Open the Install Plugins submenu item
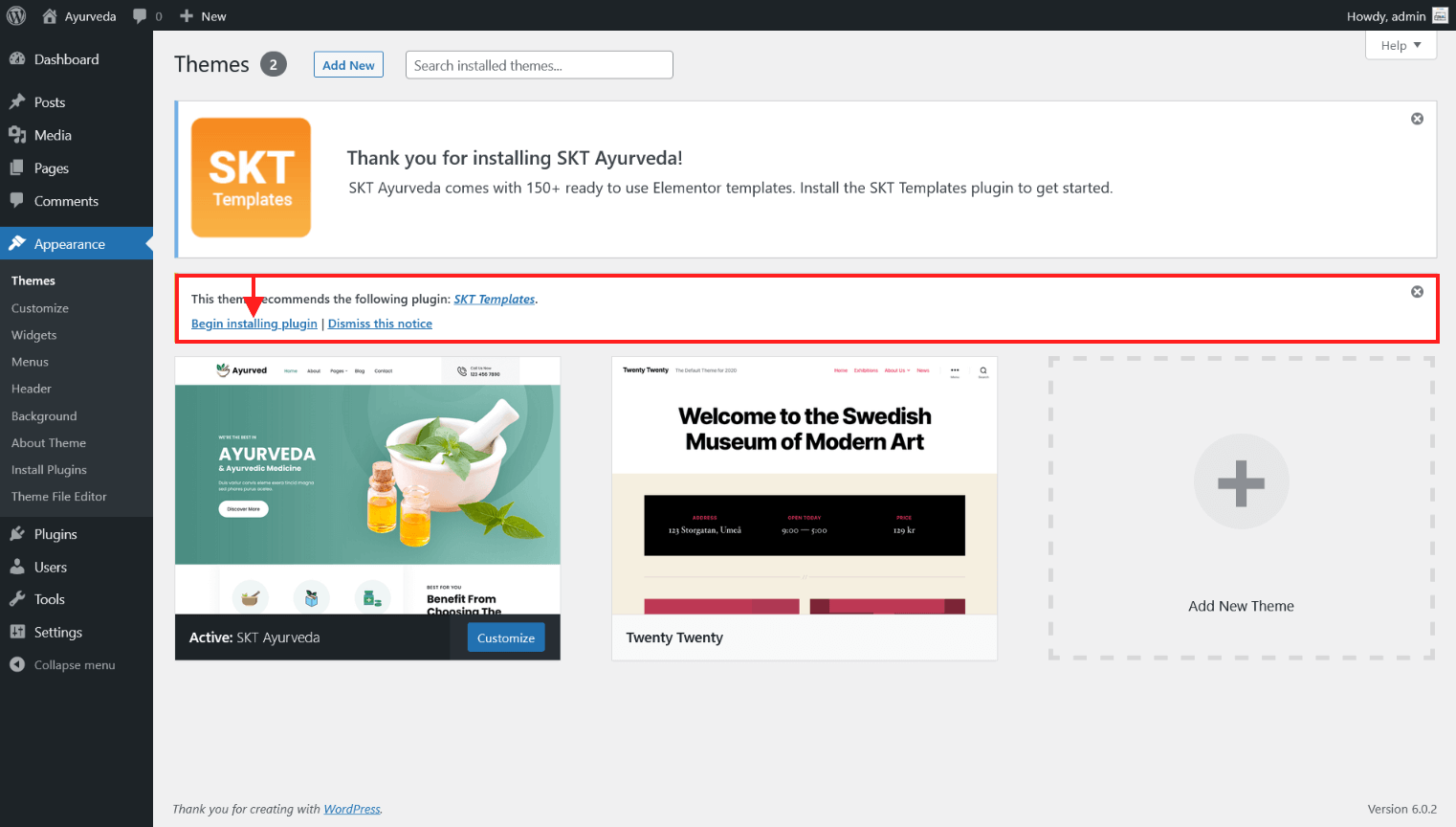1456x827 pixels. coord(49,470)
